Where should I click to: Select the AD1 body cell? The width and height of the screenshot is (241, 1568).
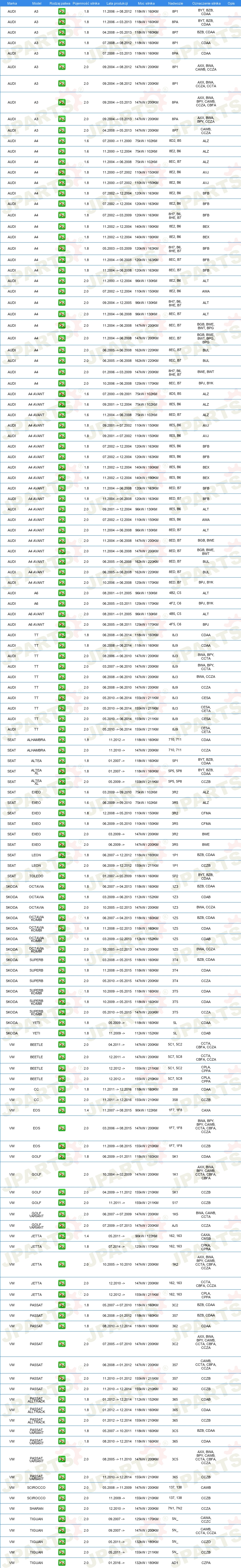tap(175, 1562)
